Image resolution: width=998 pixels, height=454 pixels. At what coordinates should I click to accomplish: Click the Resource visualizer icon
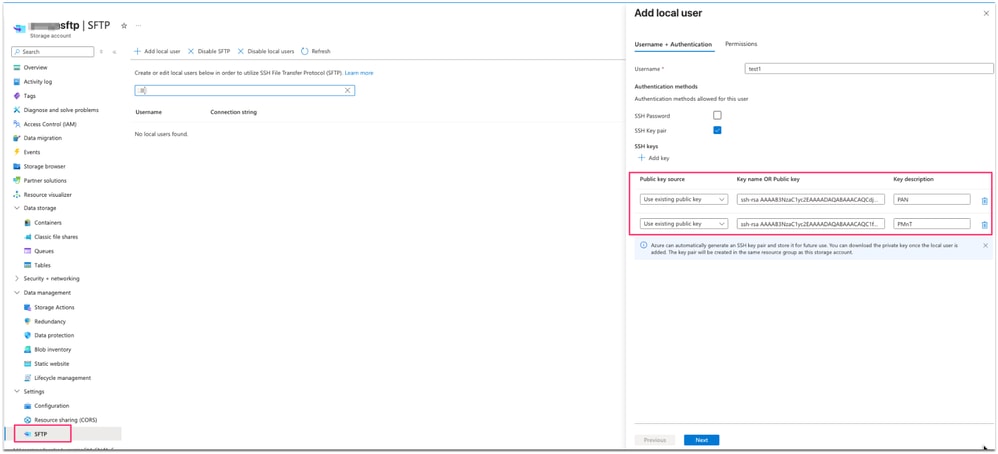tap(17, 194)
